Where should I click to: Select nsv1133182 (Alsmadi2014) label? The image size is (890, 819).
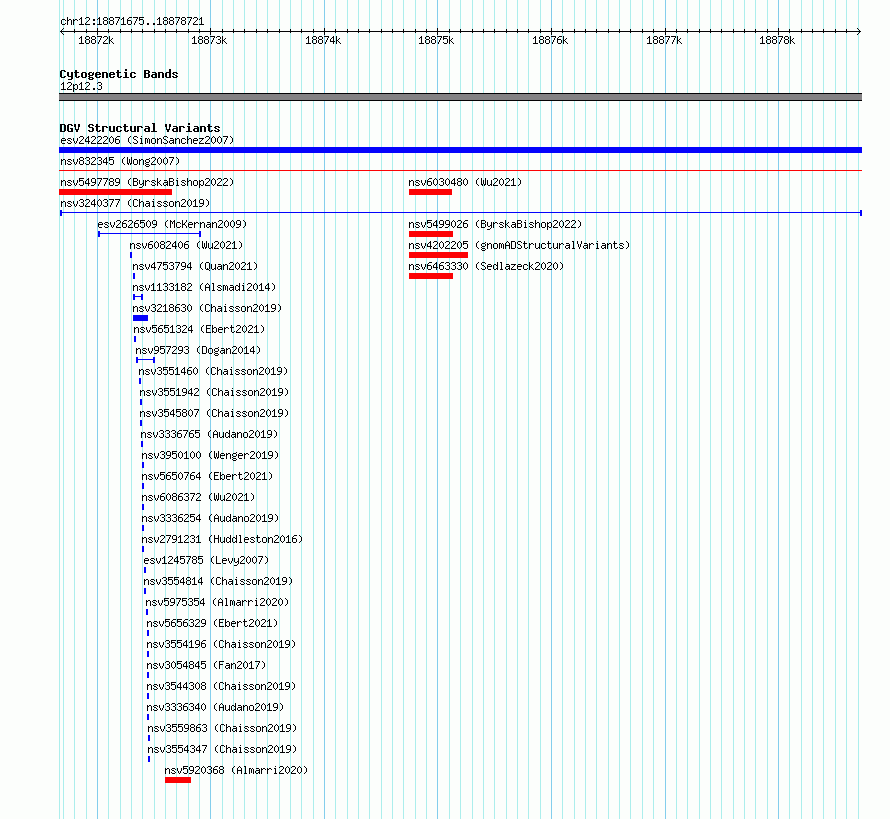[204, 287]
